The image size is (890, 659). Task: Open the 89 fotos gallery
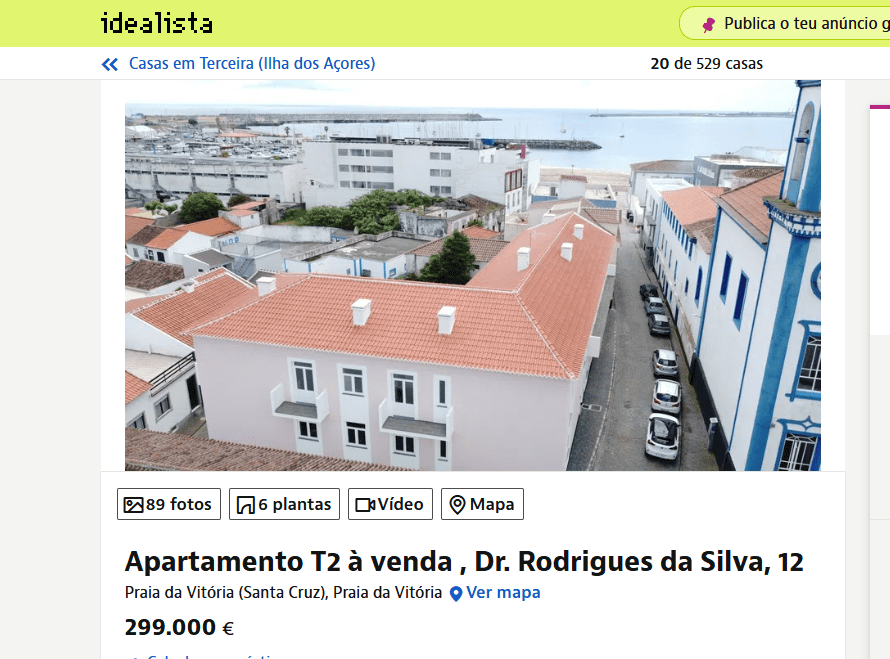(169, 504)
